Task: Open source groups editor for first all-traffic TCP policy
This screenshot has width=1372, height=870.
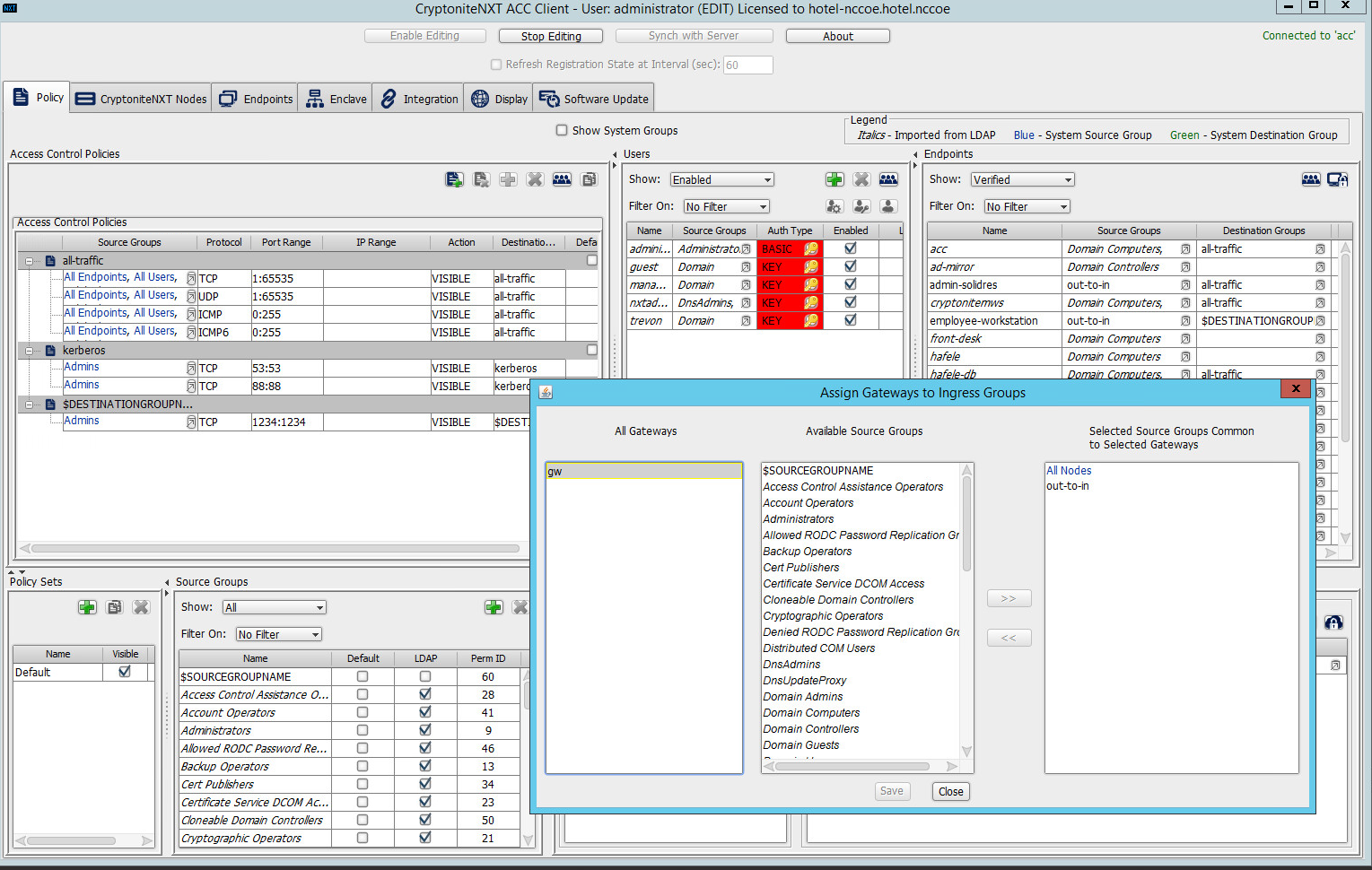Action: tap(191, 278)
